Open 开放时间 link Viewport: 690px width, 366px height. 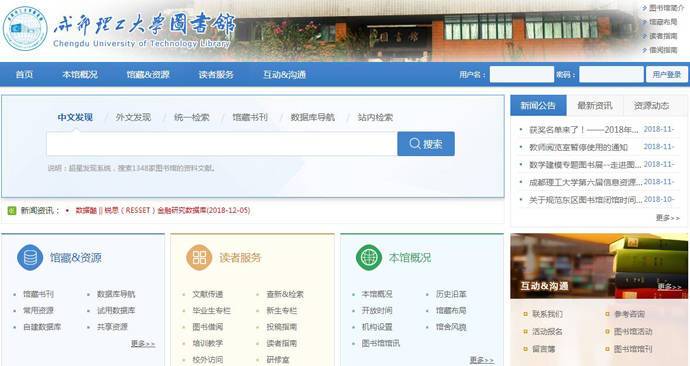click(377, 311)
